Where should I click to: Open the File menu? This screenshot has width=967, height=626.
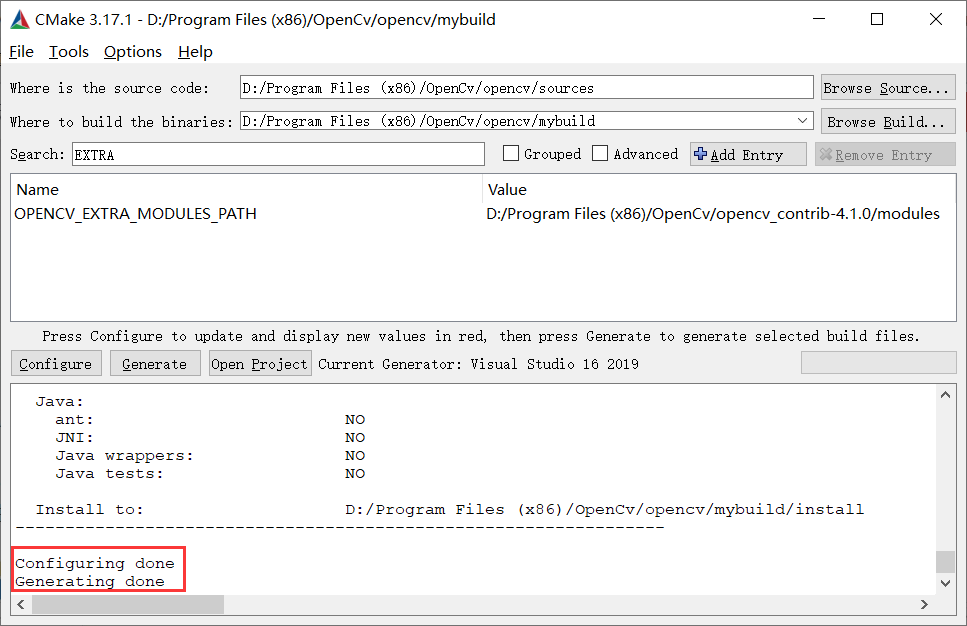[x=20, y=52]
